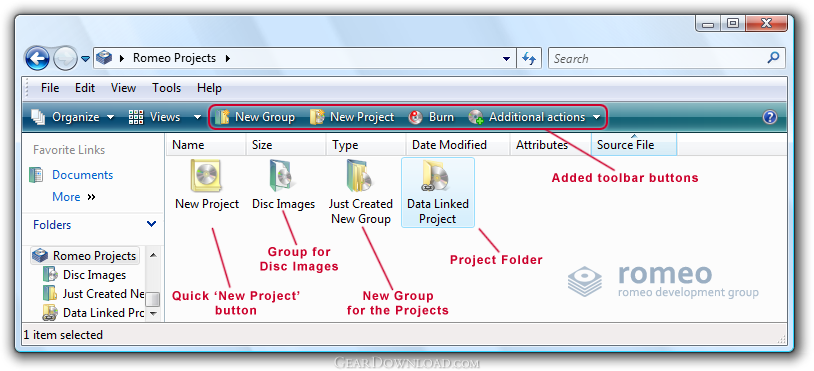Sort by the Attributes column header
Image resolution: width=814 pixels, height=371 pixels.
tap(551, 145)
